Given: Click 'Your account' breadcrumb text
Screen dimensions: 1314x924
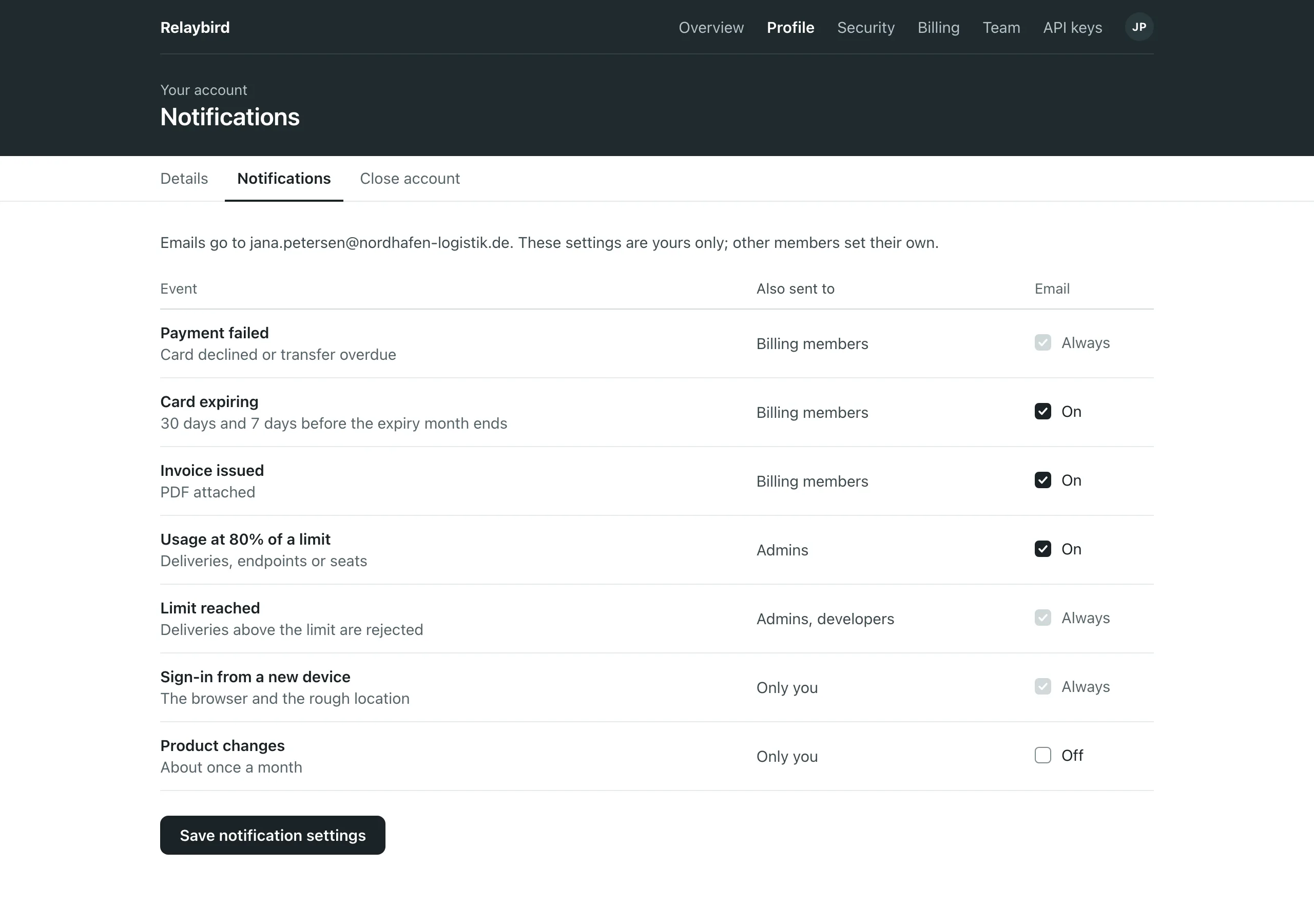Looking at the screenshot, I should [x=204, y=90].
